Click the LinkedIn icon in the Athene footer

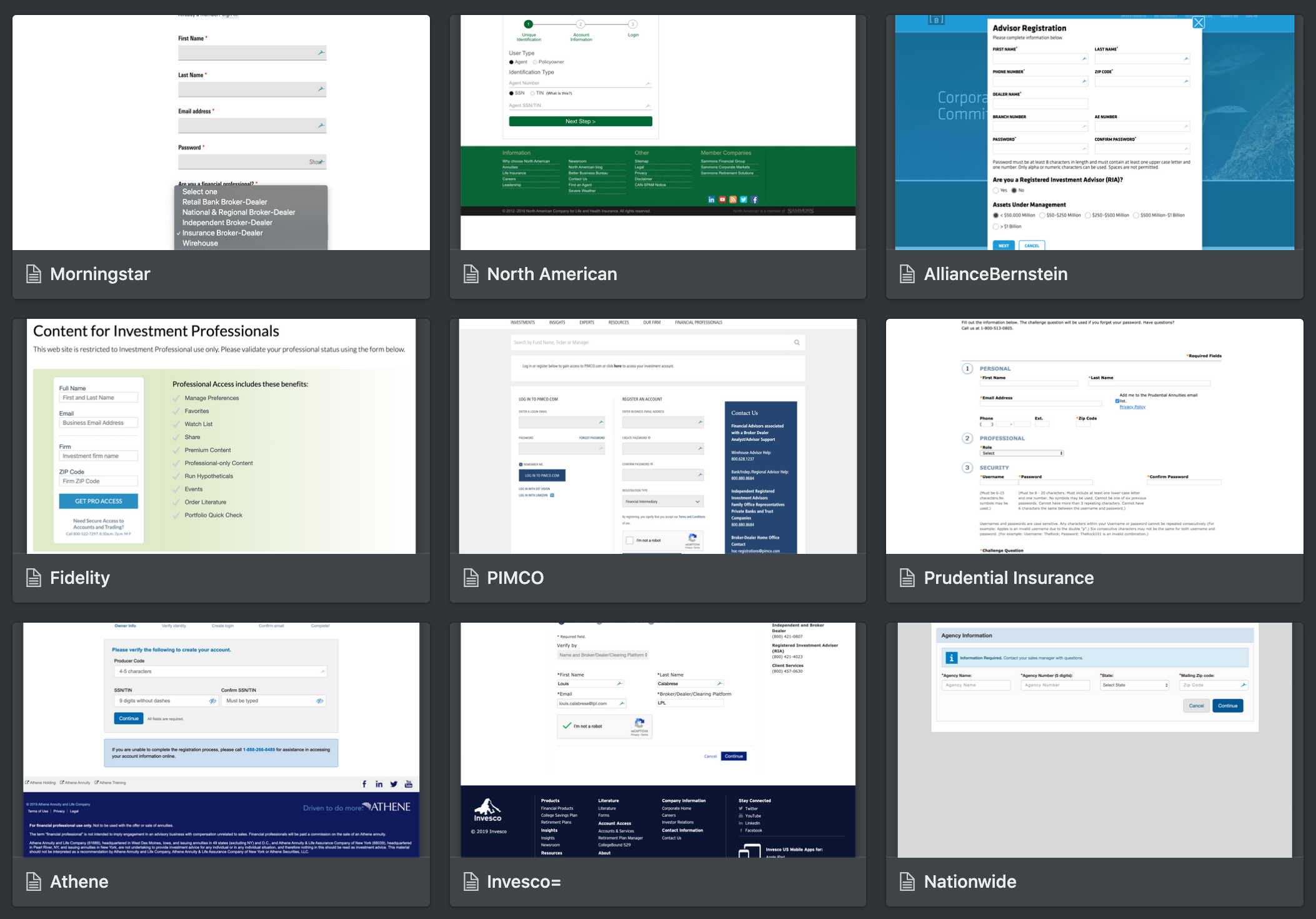[379, 784]
